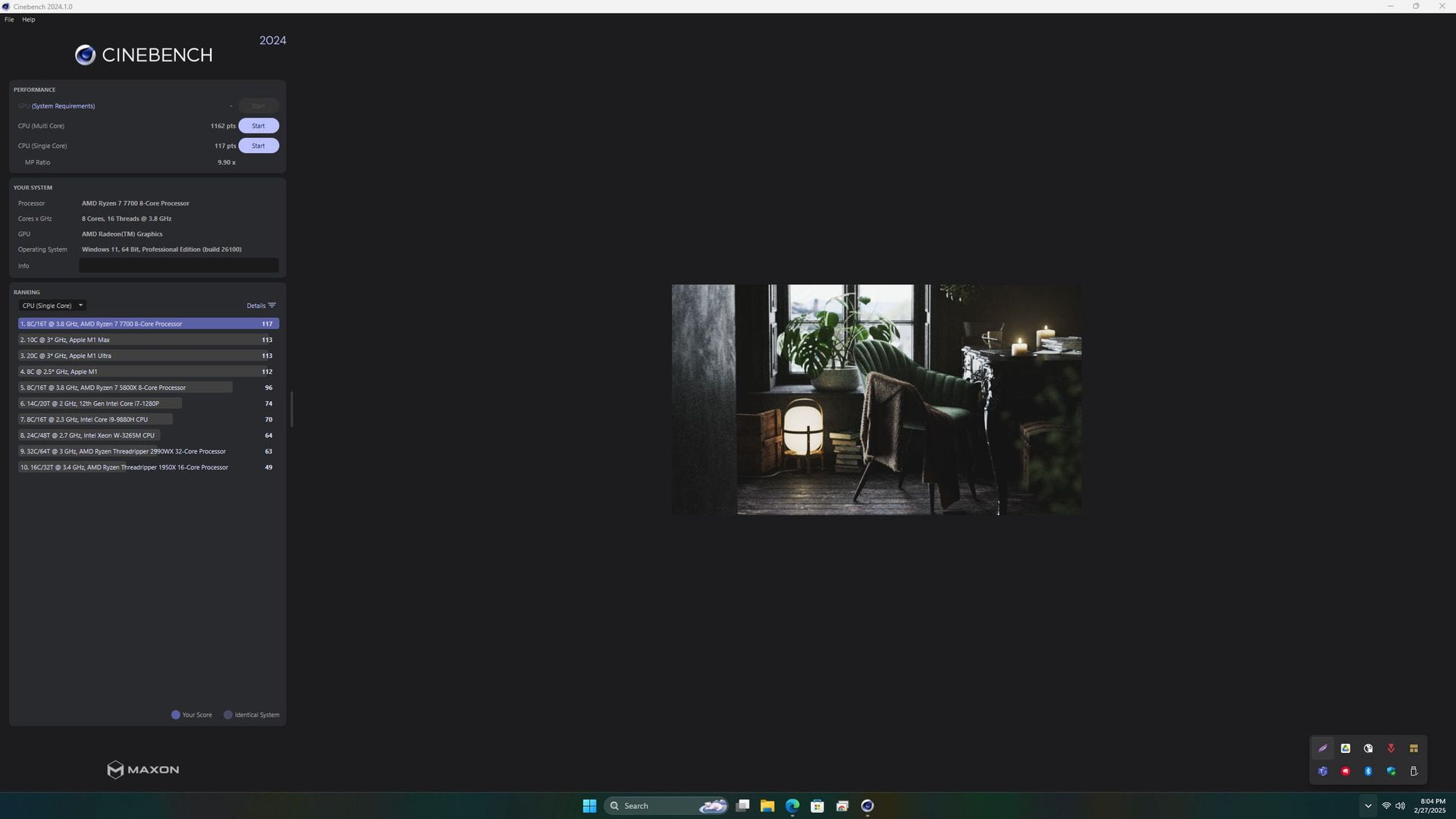This screenshot has height=819, width=1456.
Task: Select the Intel Core i9-9880H ranking row
Action: tap(149, 419)
